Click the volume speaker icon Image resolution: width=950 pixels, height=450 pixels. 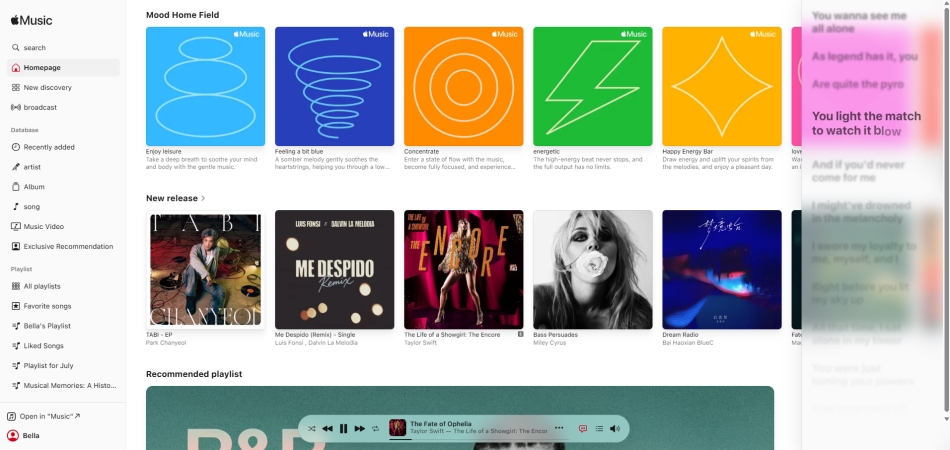click(x=615, y=428)
